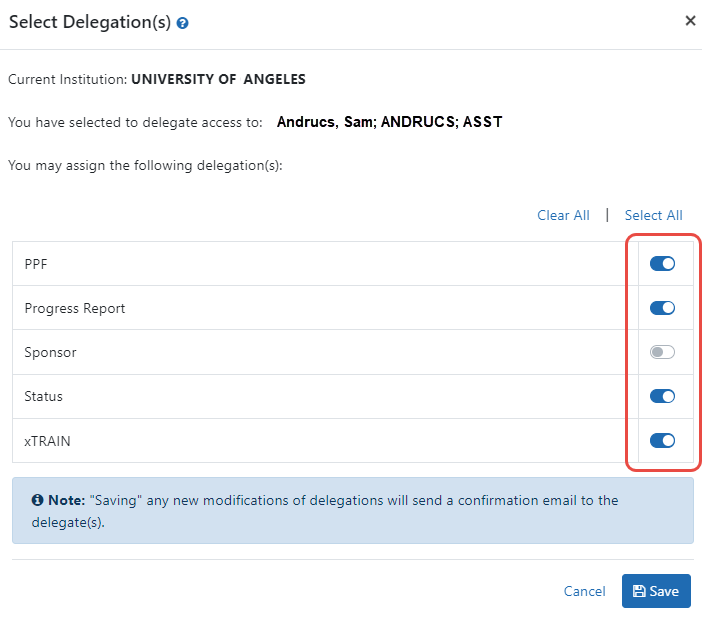Turn off the PPF delegation toggle
This screenshot has height=631, width=702.
662,264
